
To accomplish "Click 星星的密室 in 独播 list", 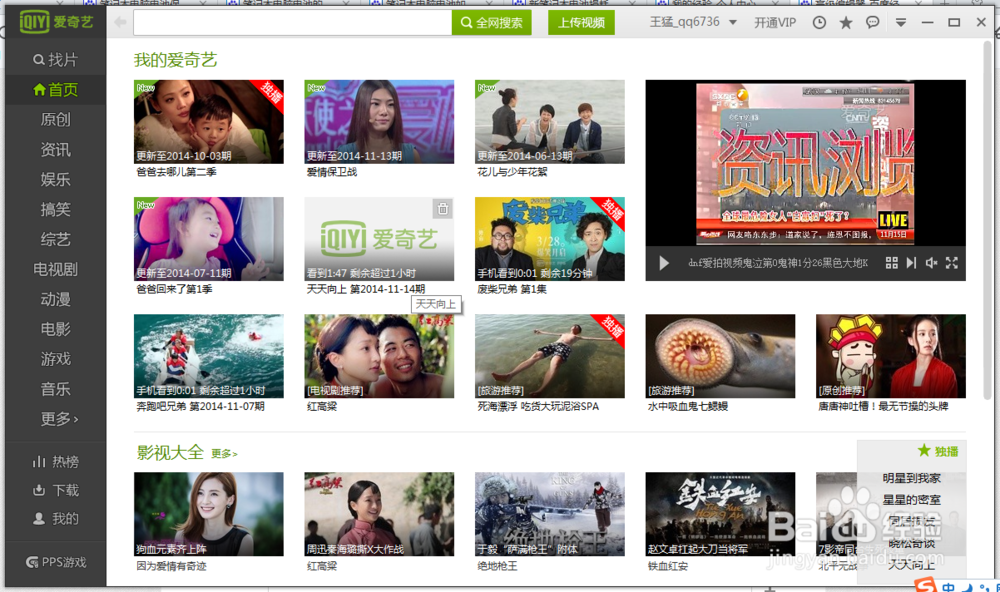I will (912, 500).
